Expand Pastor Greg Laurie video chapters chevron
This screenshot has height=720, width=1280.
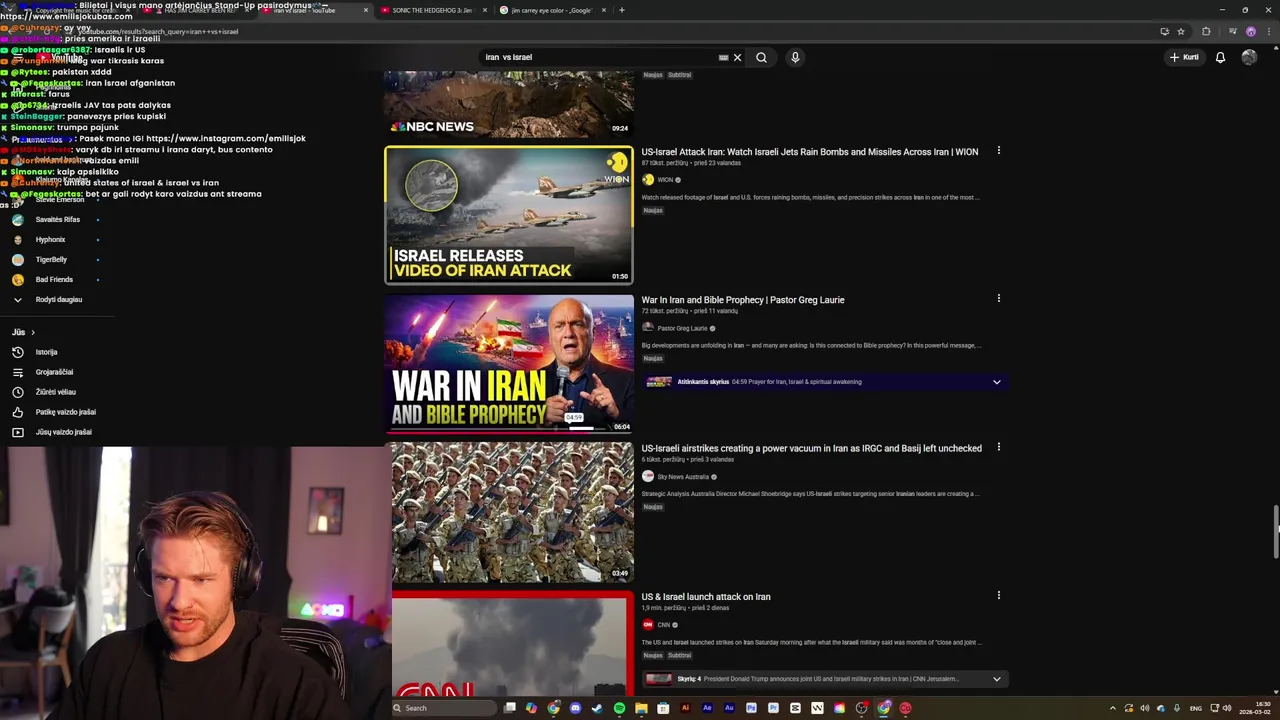[996, 382]
